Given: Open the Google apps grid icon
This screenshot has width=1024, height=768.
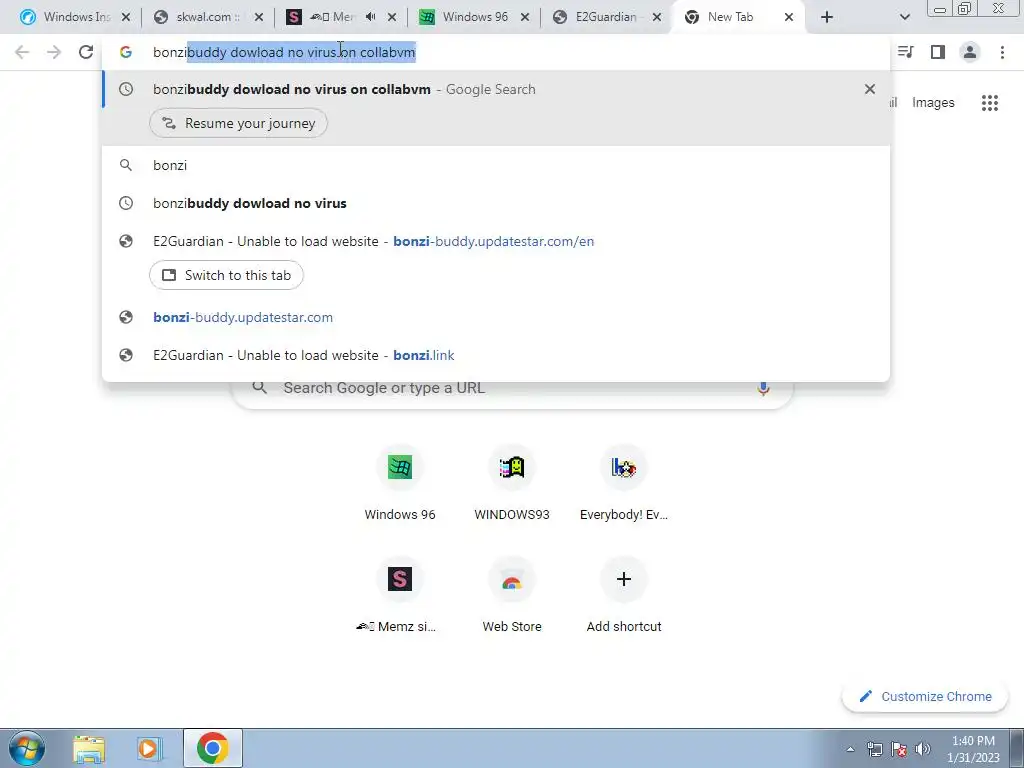Looking at the screenshot, I should (x=989, y=103).
